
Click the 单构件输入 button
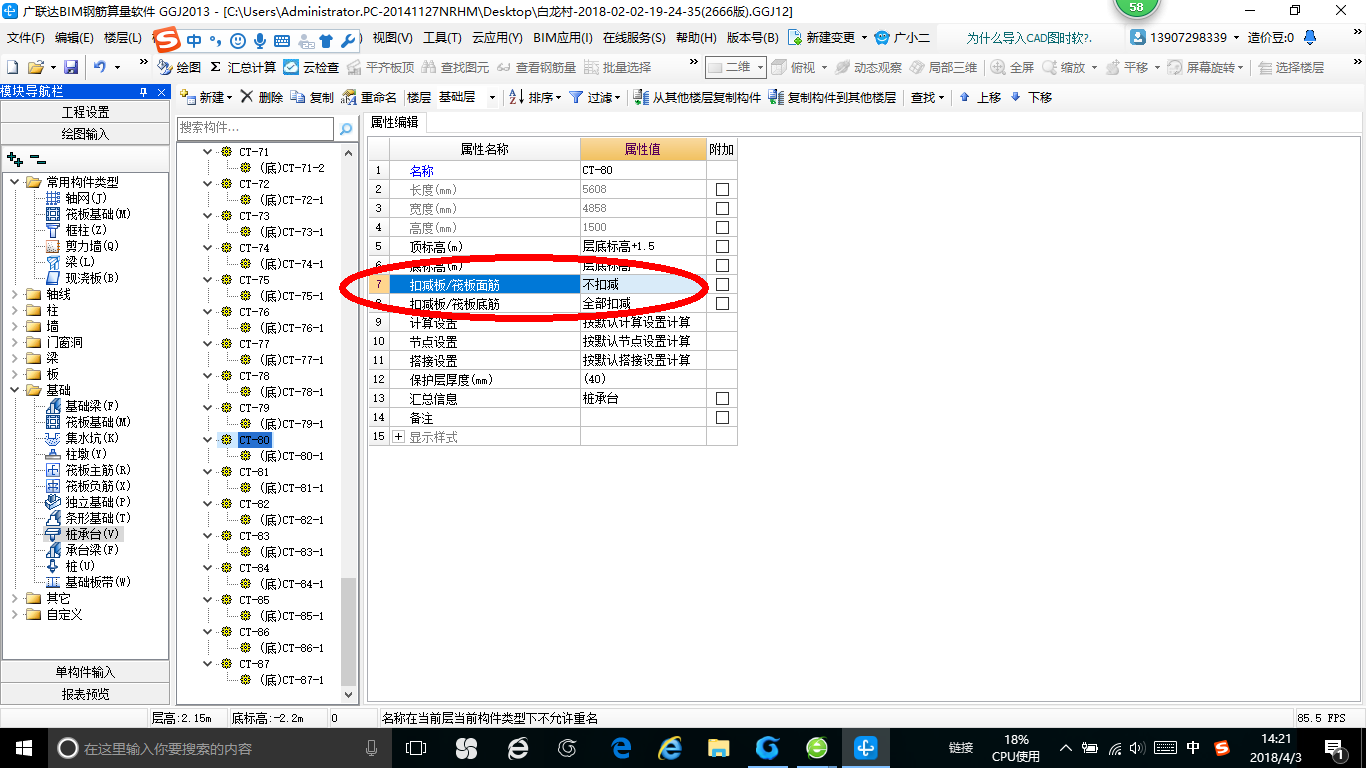(x=85, y=672)
